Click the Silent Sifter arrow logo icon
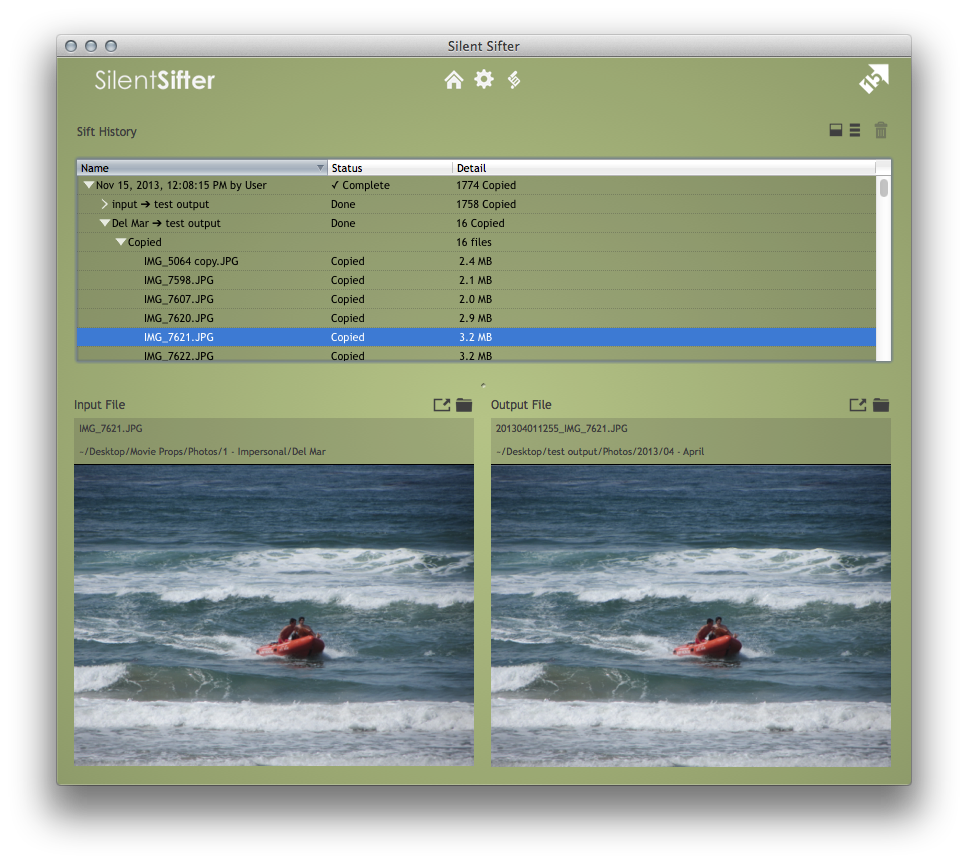 coord(874,78)
